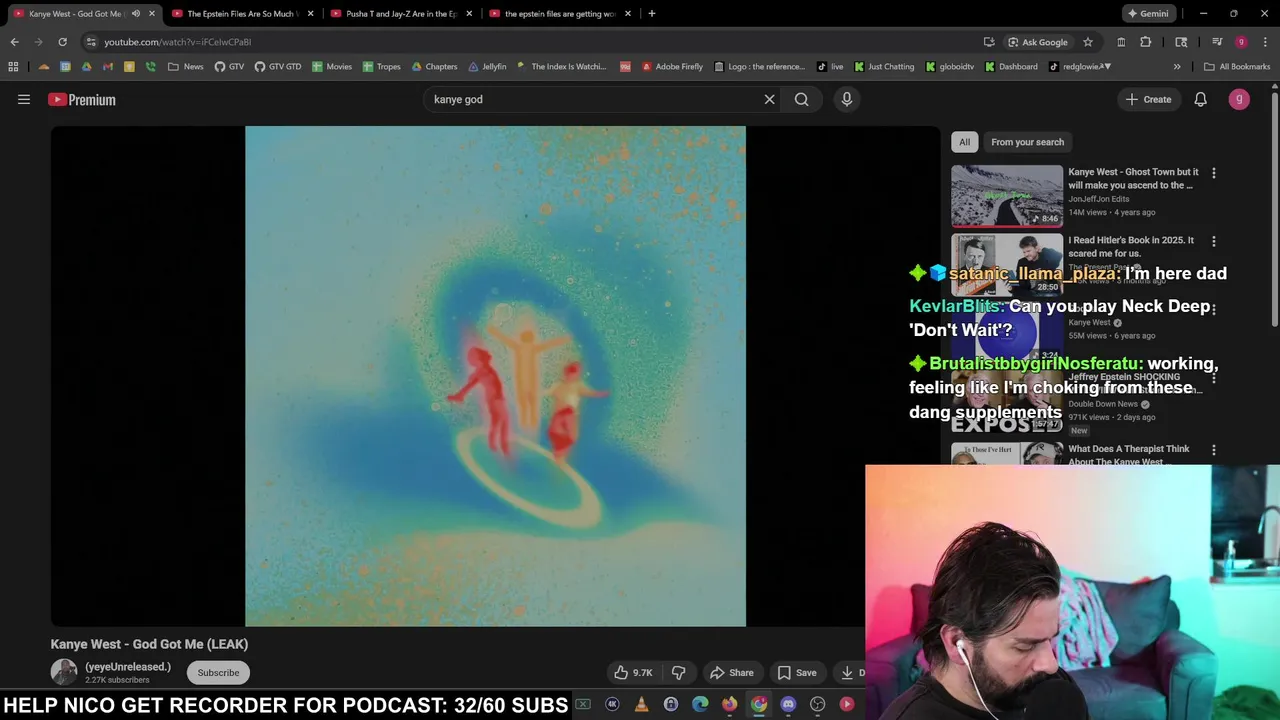Reload the YouTube page

(62, 42)
